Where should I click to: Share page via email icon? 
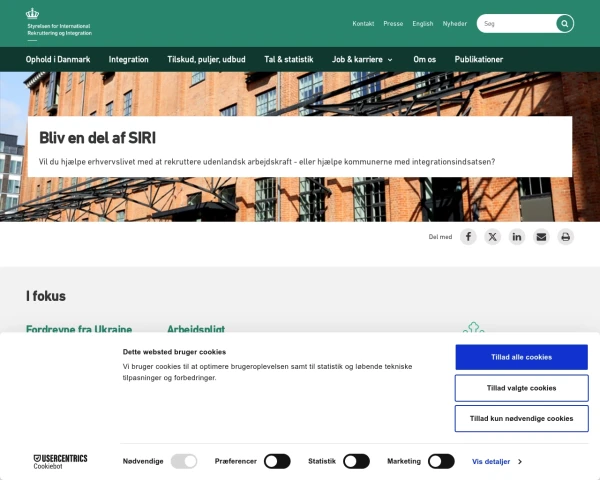pyautogui.click(x=541, y=237)
